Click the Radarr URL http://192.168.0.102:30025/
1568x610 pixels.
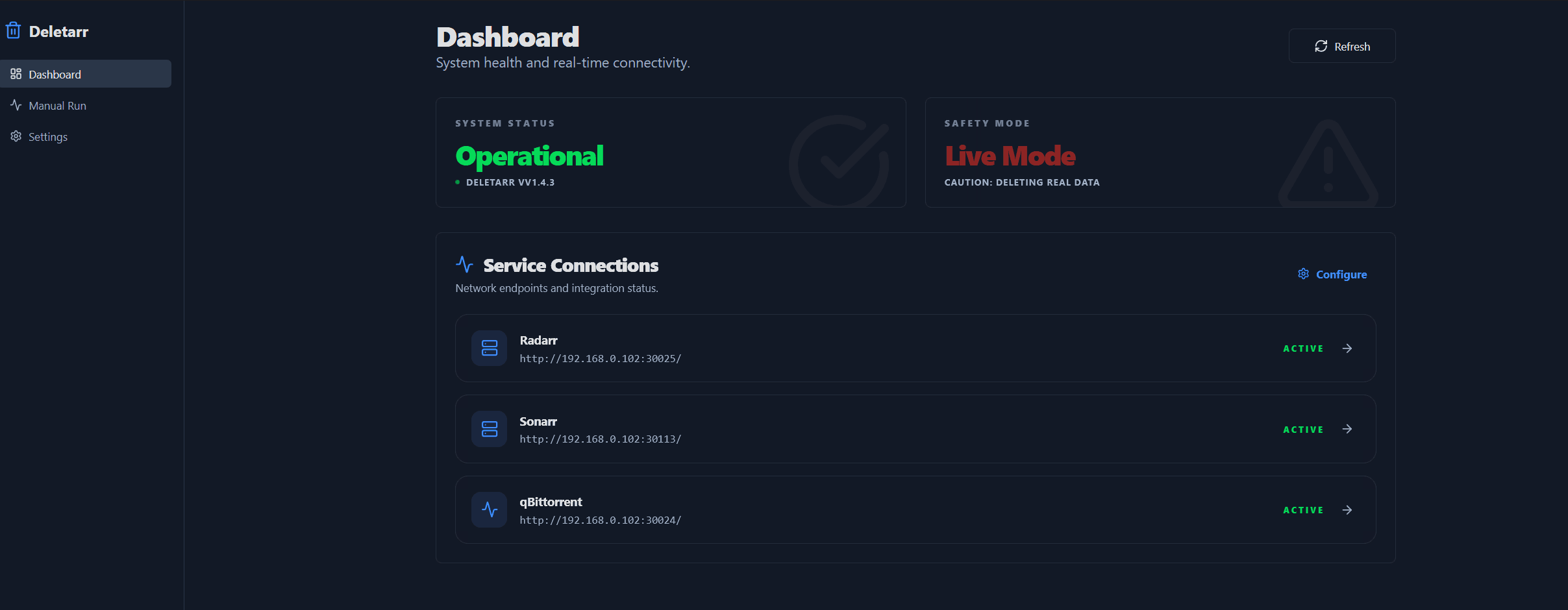click(601, 359)
